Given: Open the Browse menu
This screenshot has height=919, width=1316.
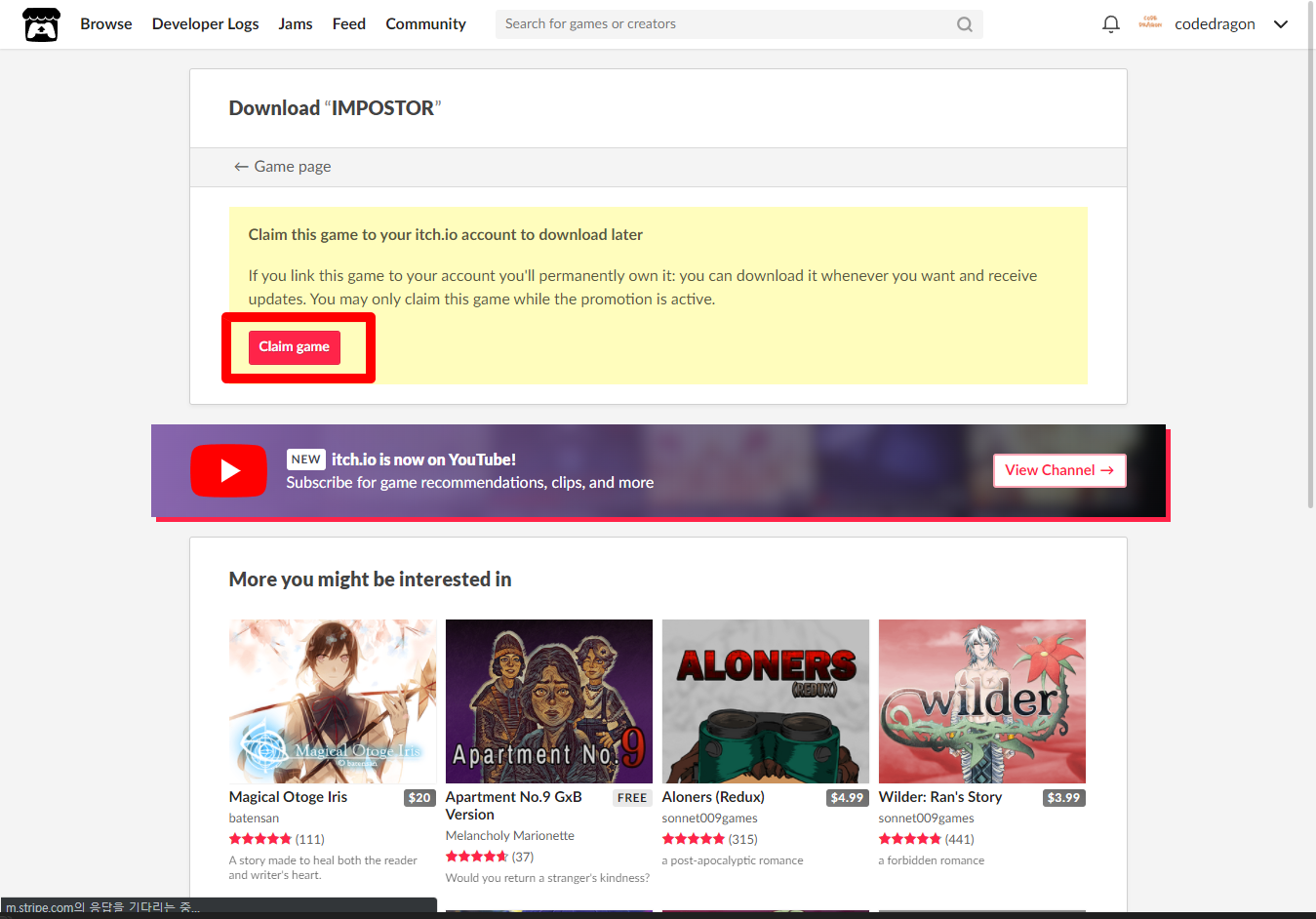Looking at the screenshot, I should 106,24.
